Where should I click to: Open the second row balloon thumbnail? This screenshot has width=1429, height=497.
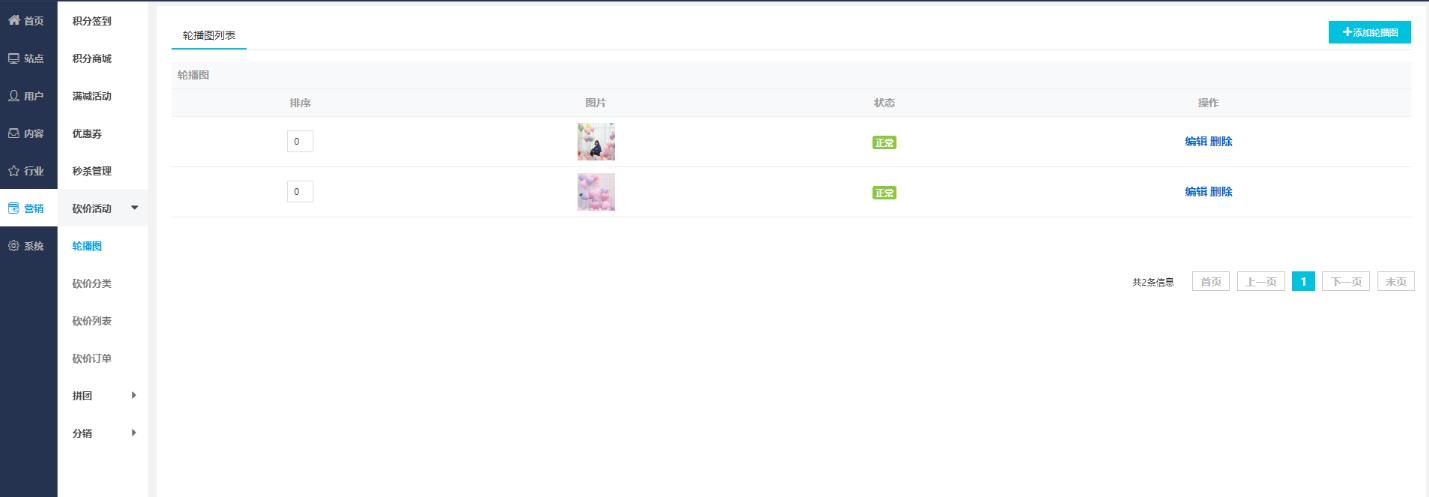pos(596,192)
